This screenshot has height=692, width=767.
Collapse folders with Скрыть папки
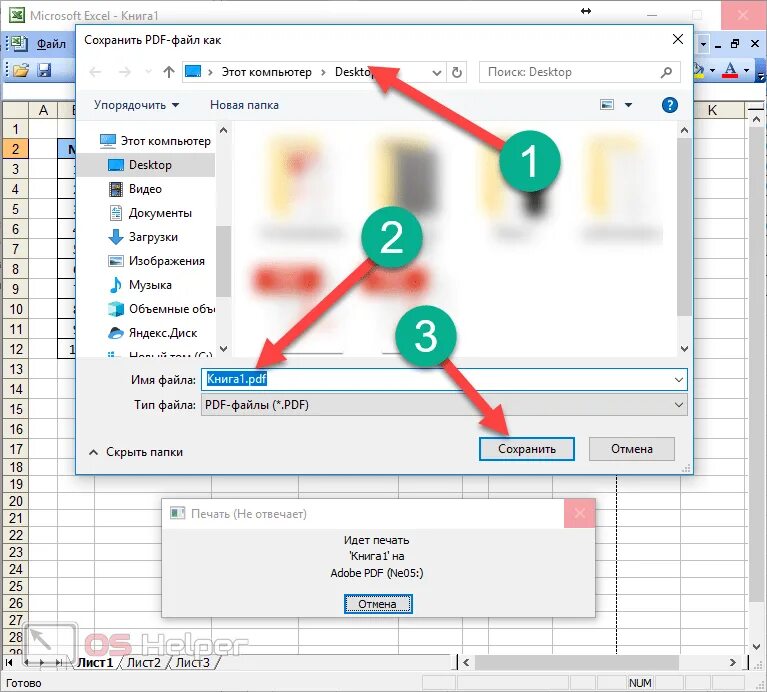tap(136, 452)
